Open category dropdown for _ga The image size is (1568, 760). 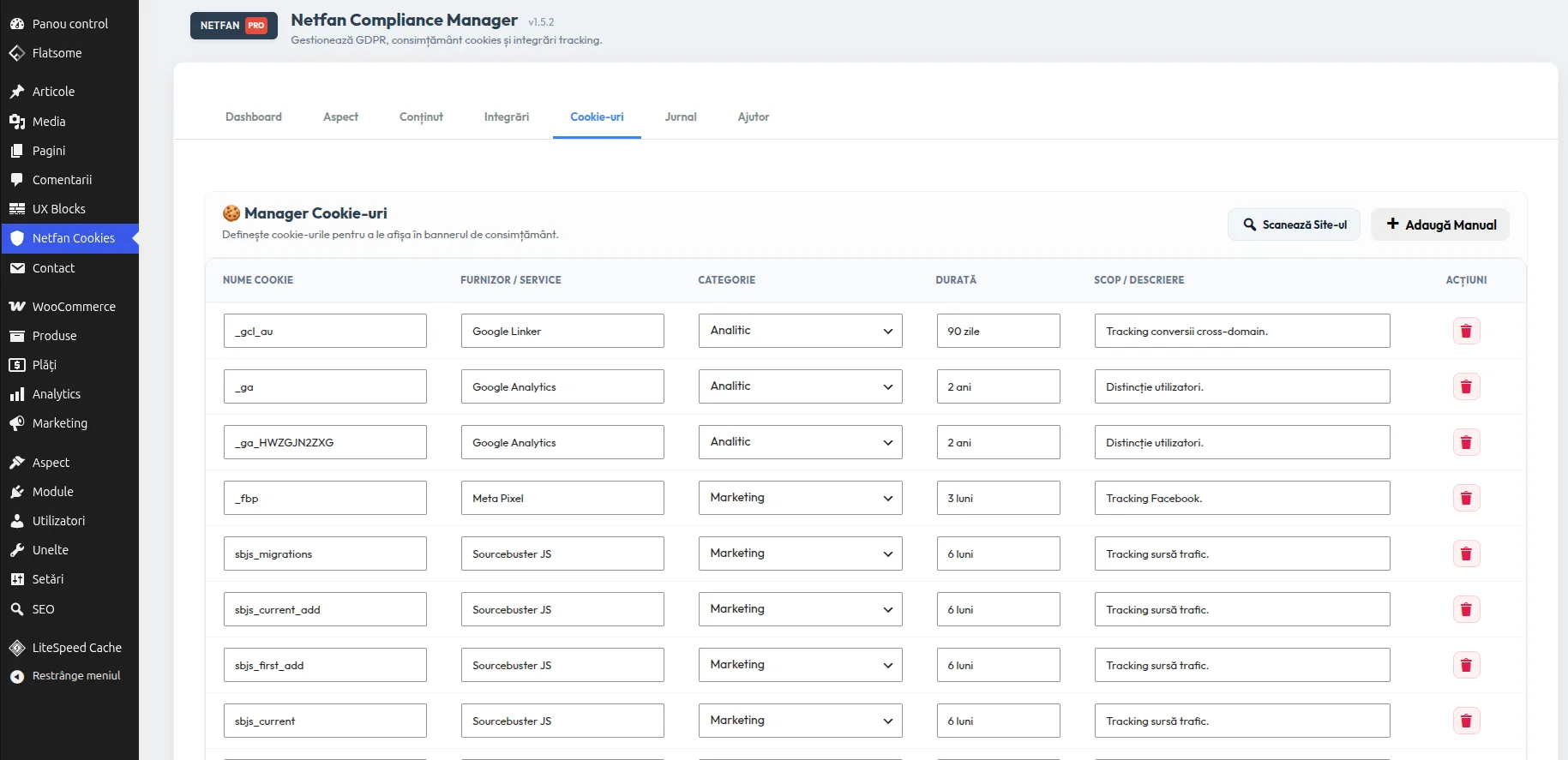point(800,386)
